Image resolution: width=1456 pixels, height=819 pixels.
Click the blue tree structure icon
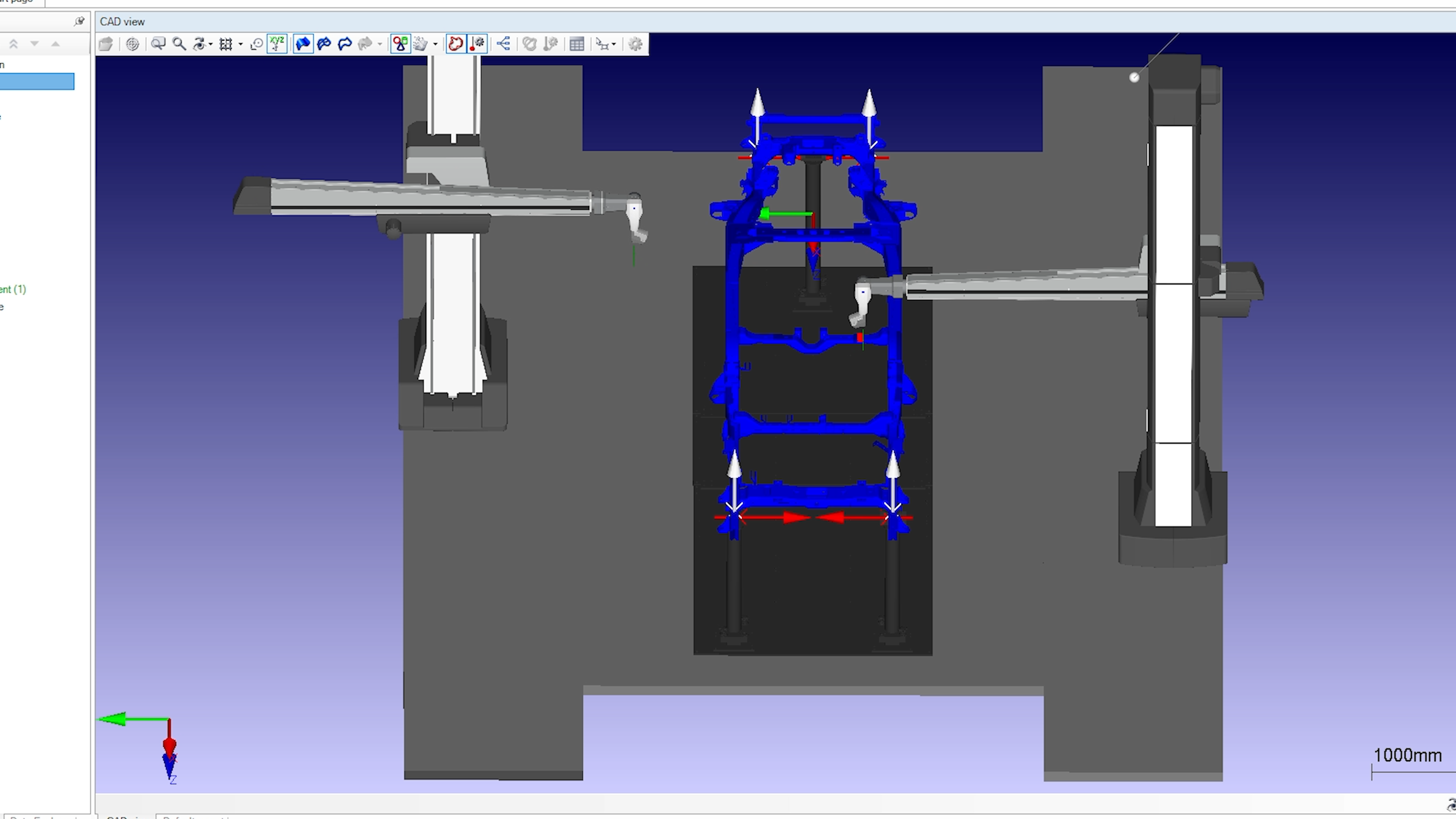point(504,44)
